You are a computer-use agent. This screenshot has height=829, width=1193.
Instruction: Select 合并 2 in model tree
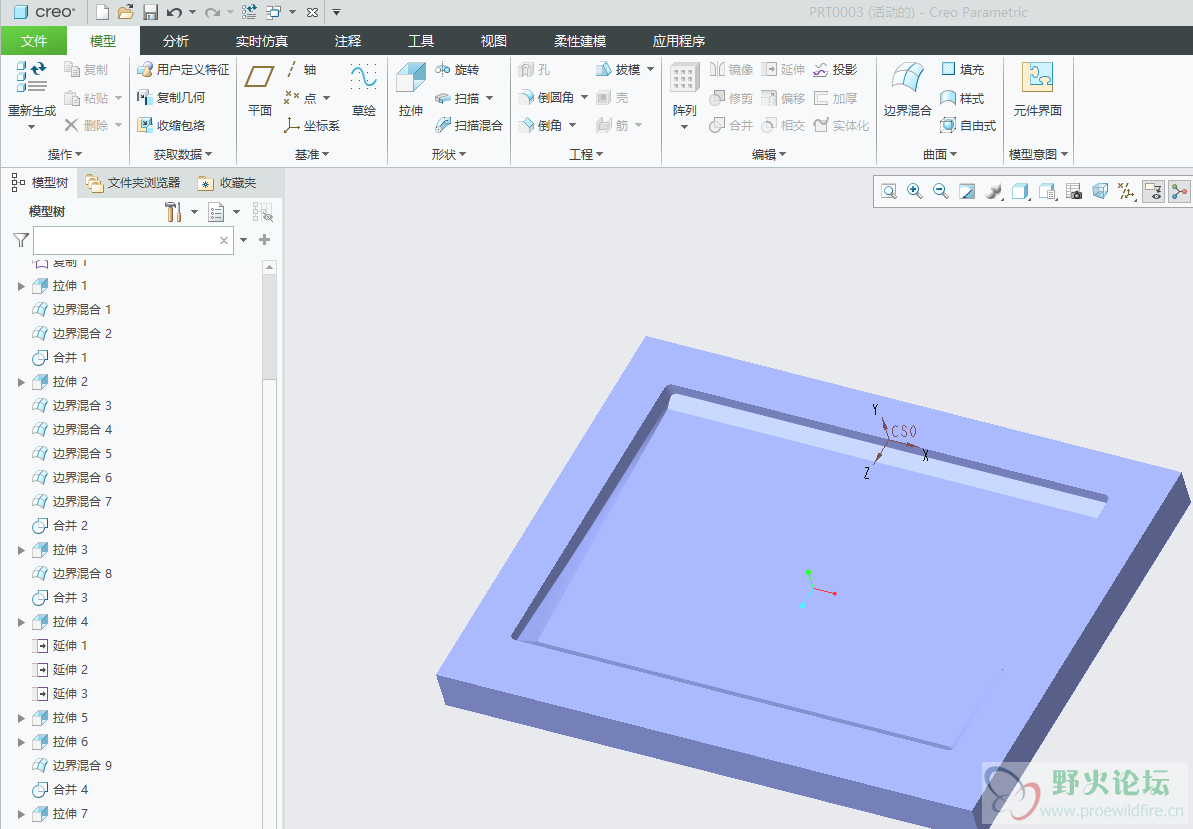tap(60, 526)
